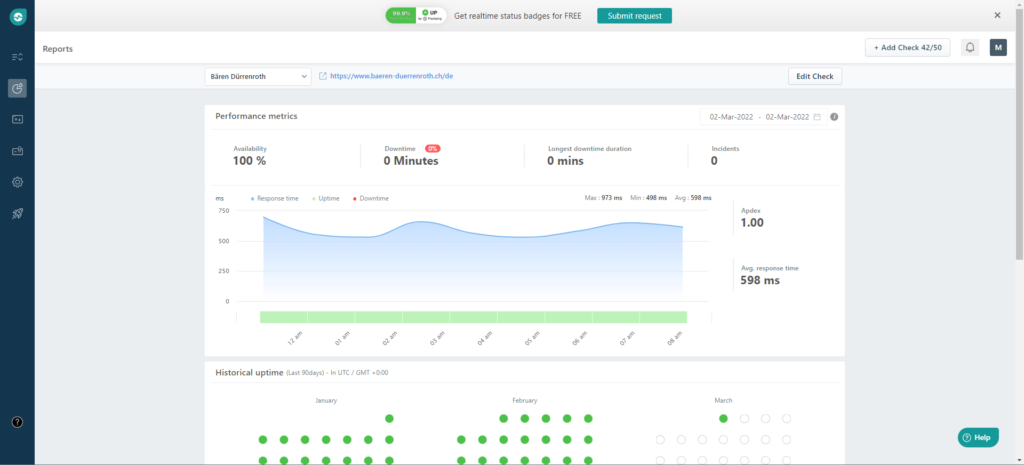Screen dimensions: 1024x465
Task: Toggle the Uptime legend series
Action: coord(328,198)
